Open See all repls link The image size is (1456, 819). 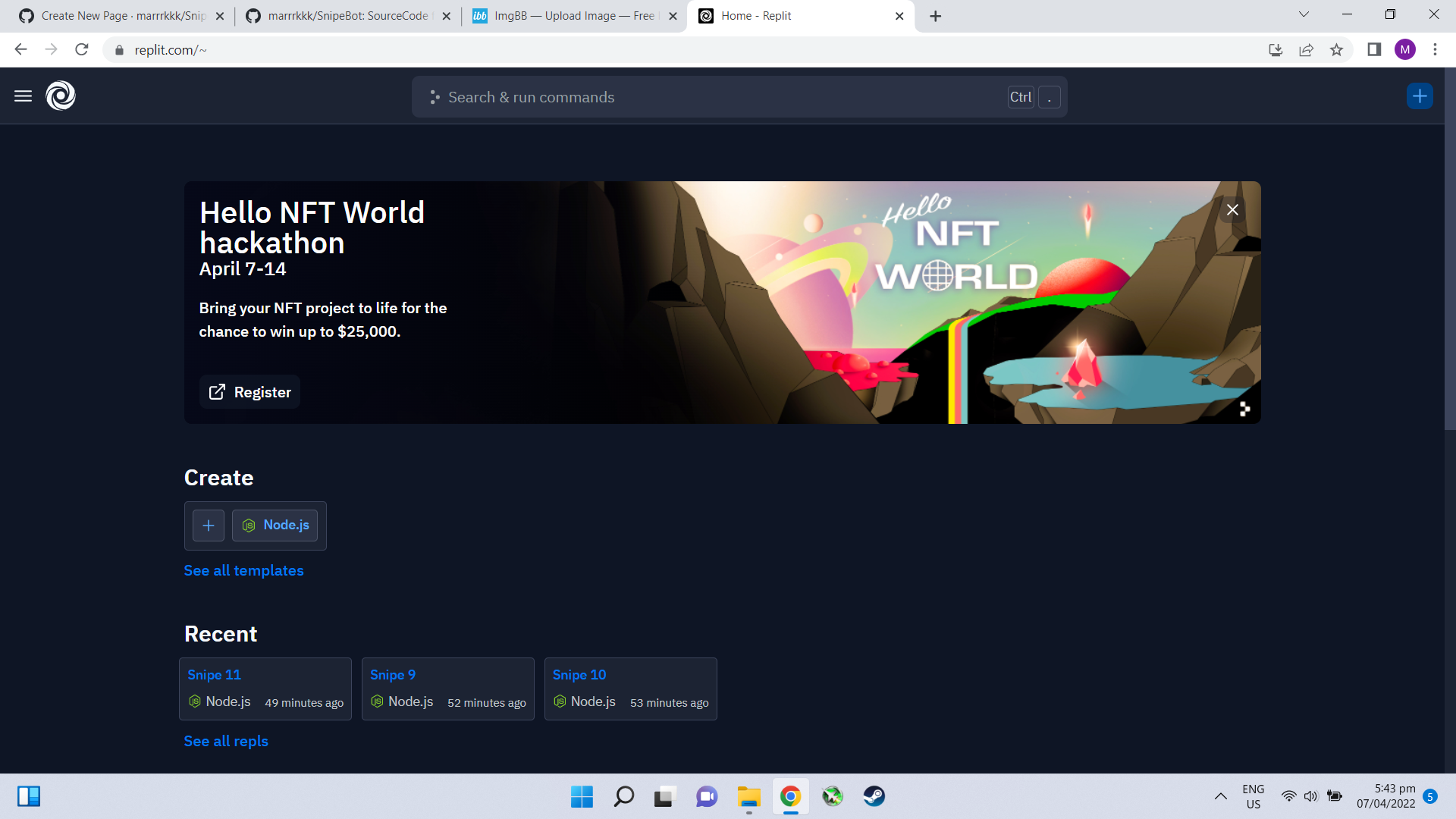click(226, 742)
